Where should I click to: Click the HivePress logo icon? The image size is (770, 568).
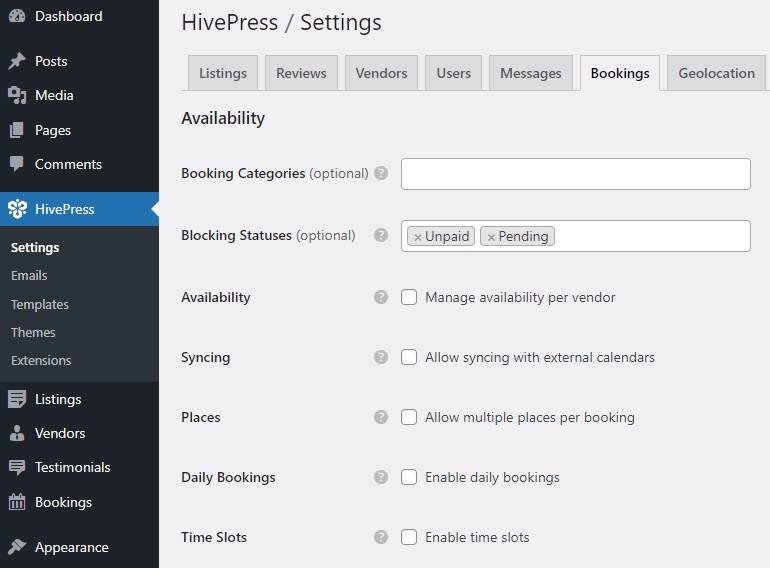17,209
